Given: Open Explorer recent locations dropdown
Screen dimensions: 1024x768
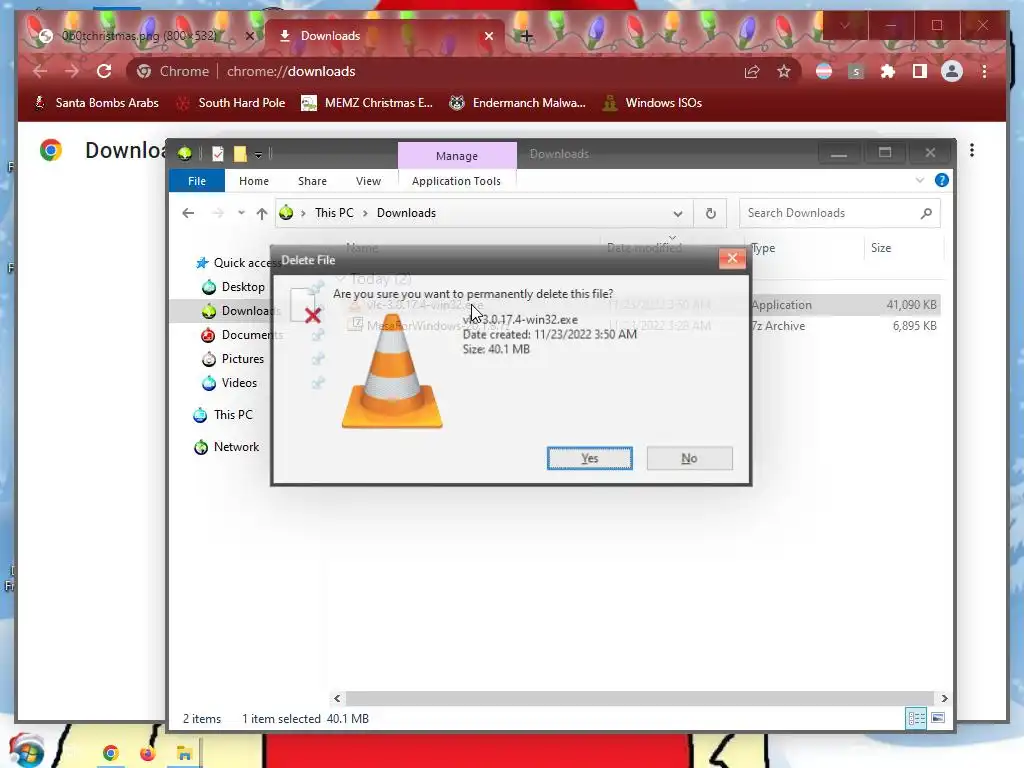Looking at the screenshot, I should [x=241, y=213].
